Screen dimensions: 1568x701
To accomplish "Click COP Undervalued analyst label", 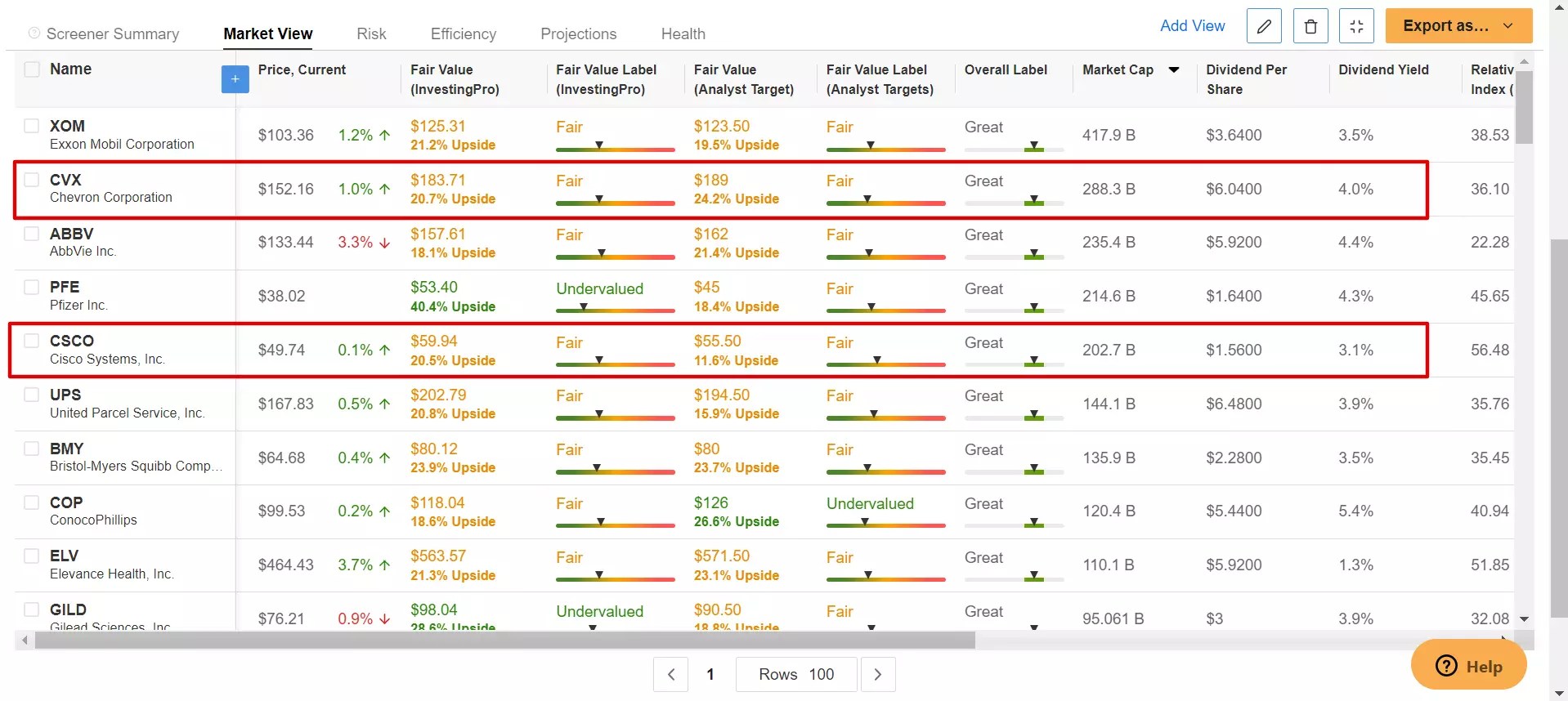I will pos(870,503).
